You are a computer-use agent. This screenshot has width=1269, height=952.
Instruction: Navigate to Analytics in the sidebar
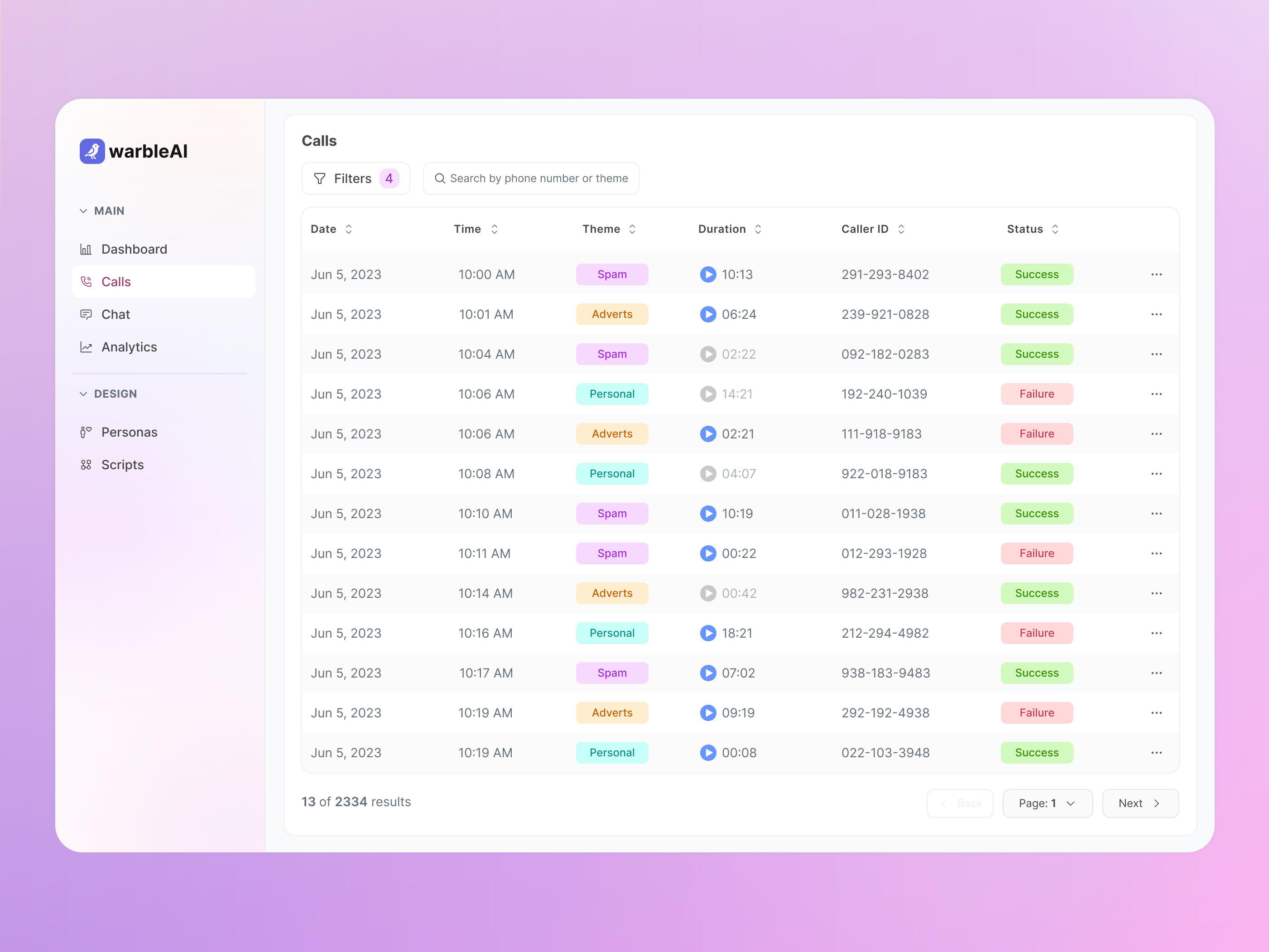click(x=129, y=346)
